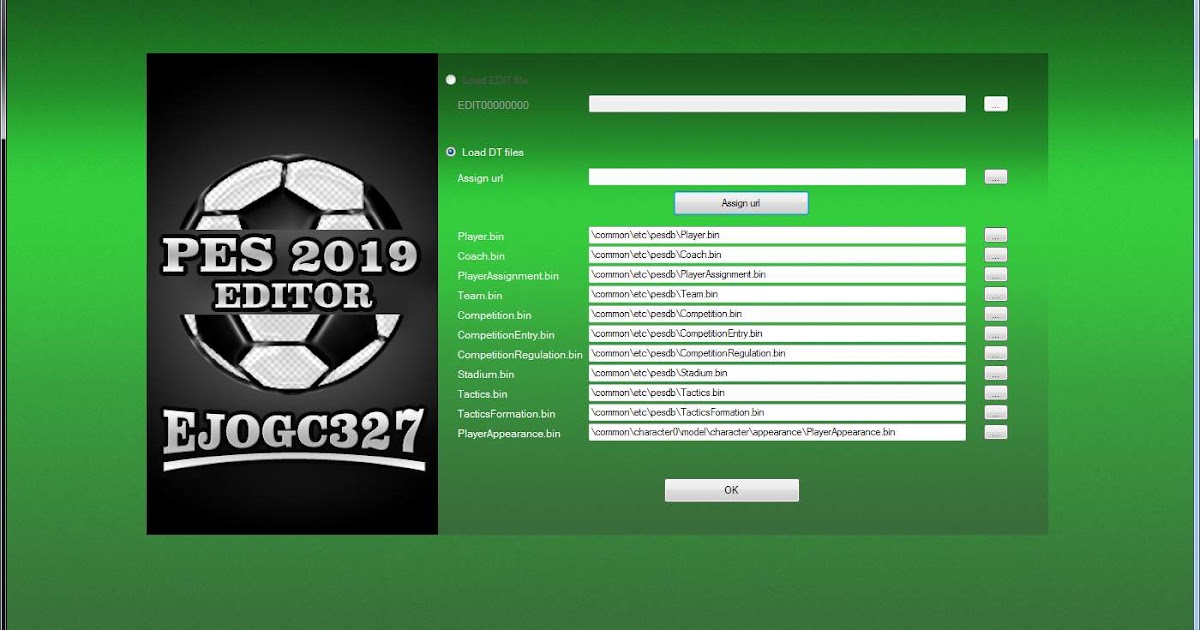Click the 'Player.bin' label
Screen dimensions: 1200x630
[x=481, y=237]
